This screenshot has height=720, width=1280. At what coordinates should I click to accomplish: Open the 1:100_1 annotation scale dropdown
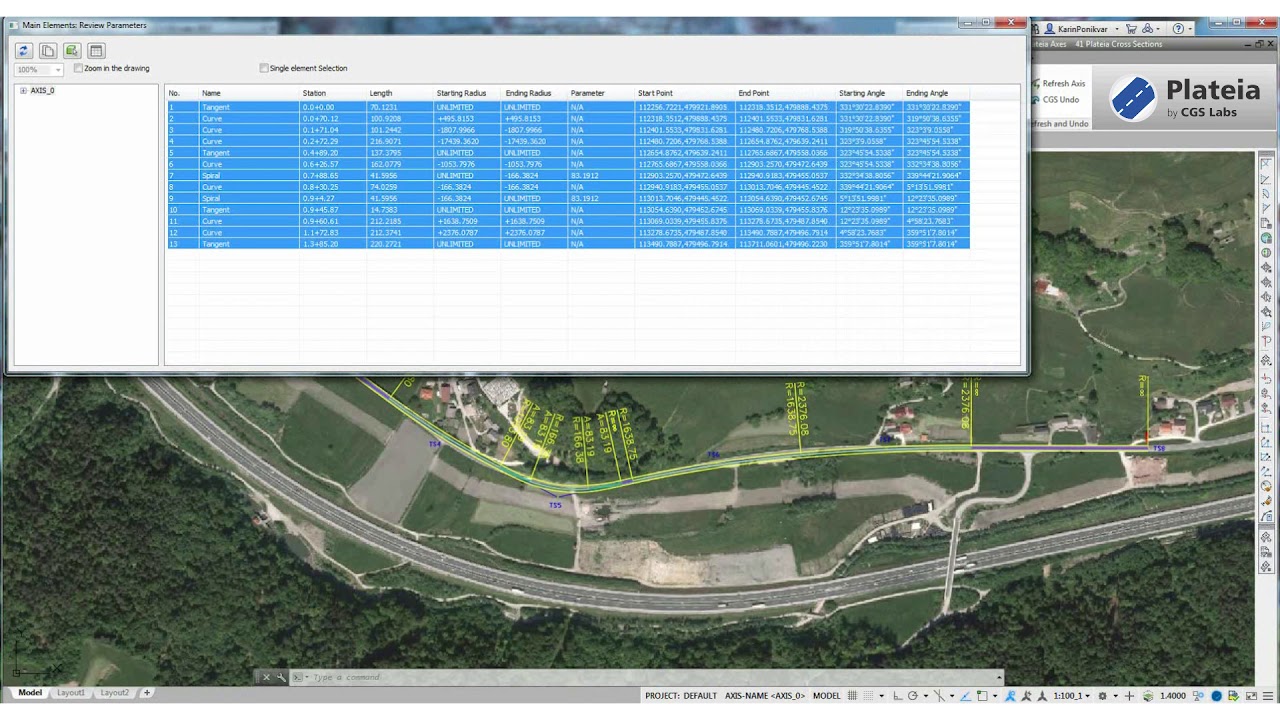click(x=1070, y=696)
